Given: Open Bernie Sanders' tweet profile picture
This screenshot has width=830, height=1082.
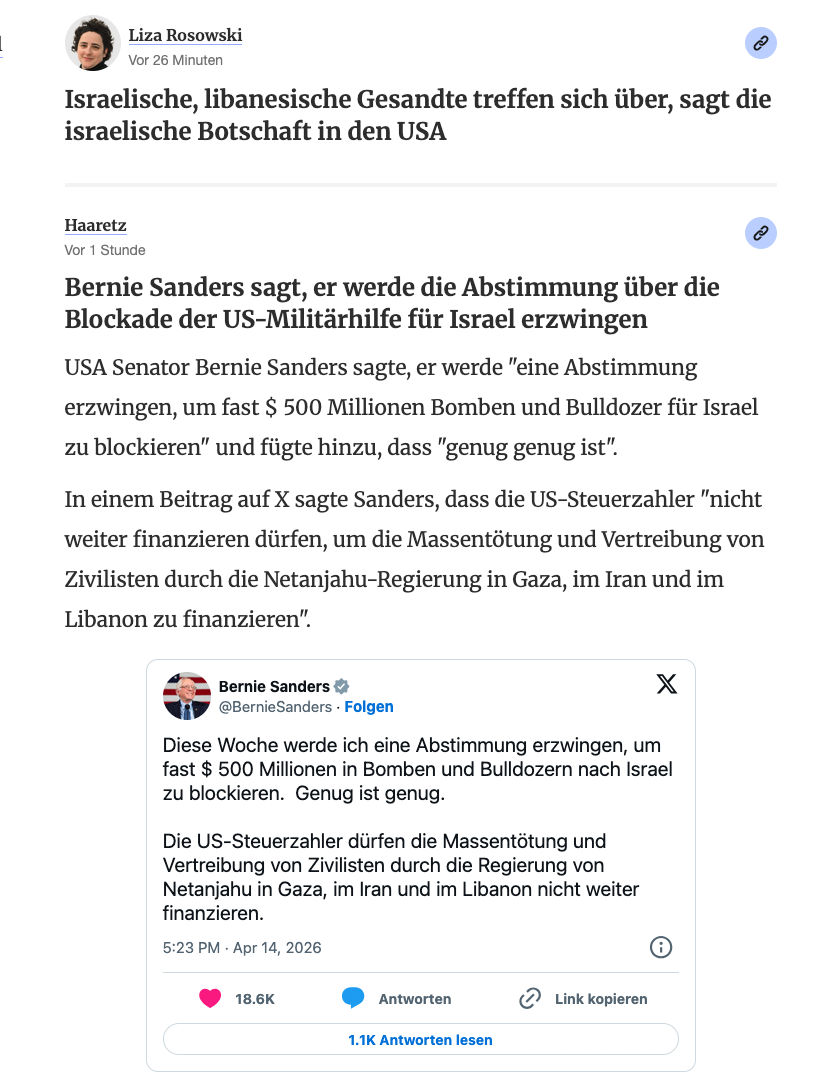Looking at the screenshot, I should pos(187,696).
